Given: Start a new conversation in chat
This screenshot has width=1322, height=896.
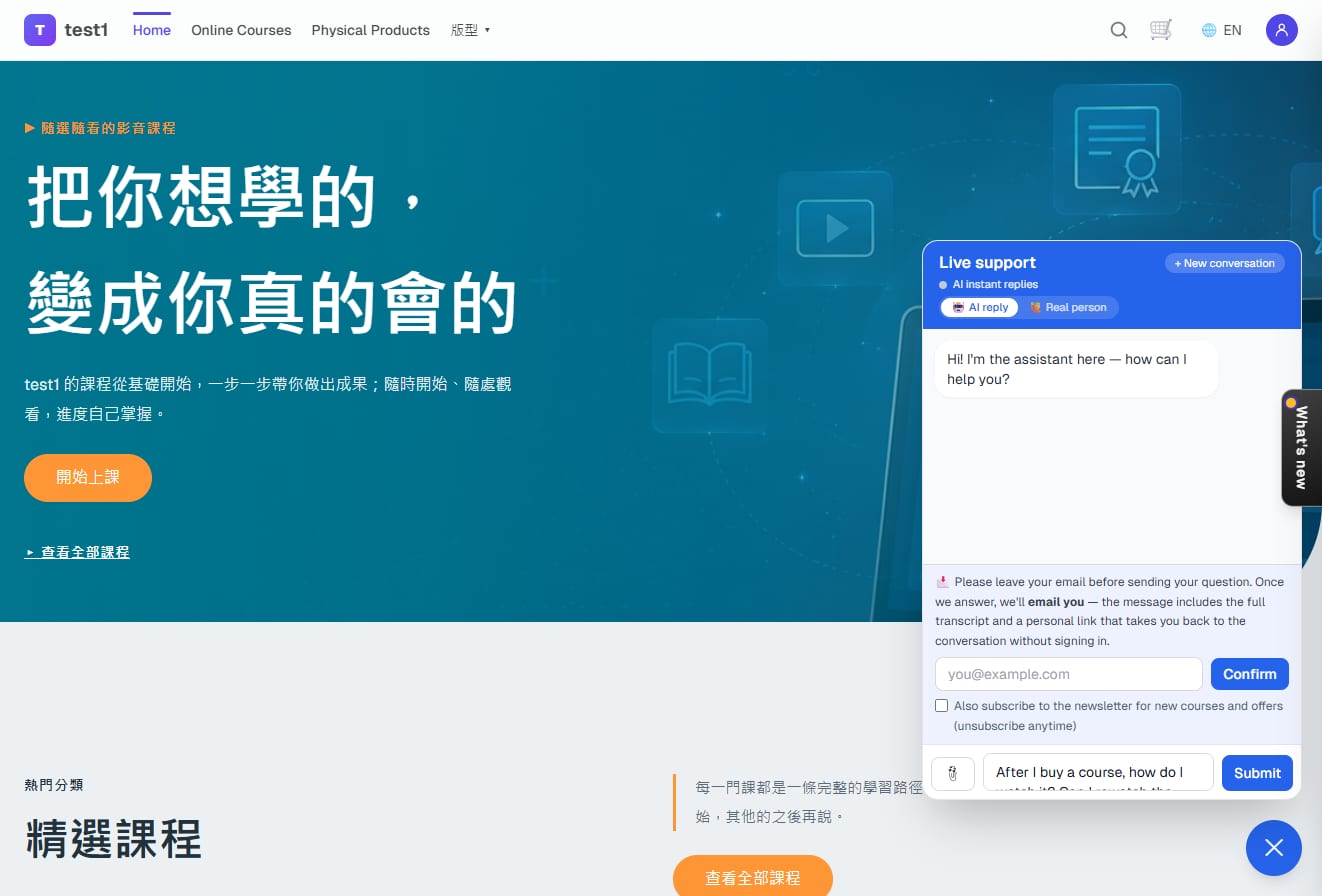Looking at the screenshot, I should (1225, 263).
